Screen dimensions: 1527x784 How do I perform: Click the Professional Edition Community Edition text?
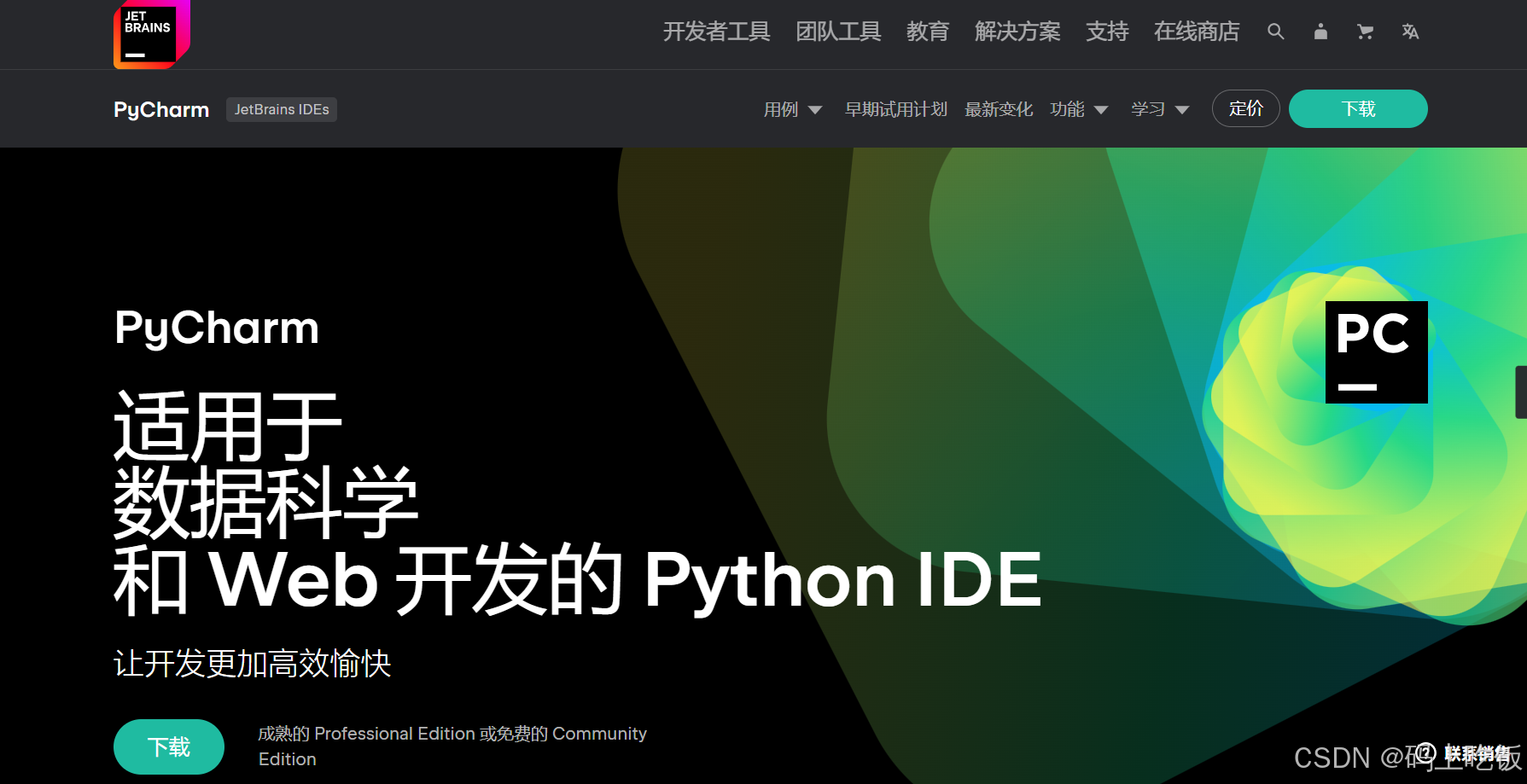[x=452, y=746]
